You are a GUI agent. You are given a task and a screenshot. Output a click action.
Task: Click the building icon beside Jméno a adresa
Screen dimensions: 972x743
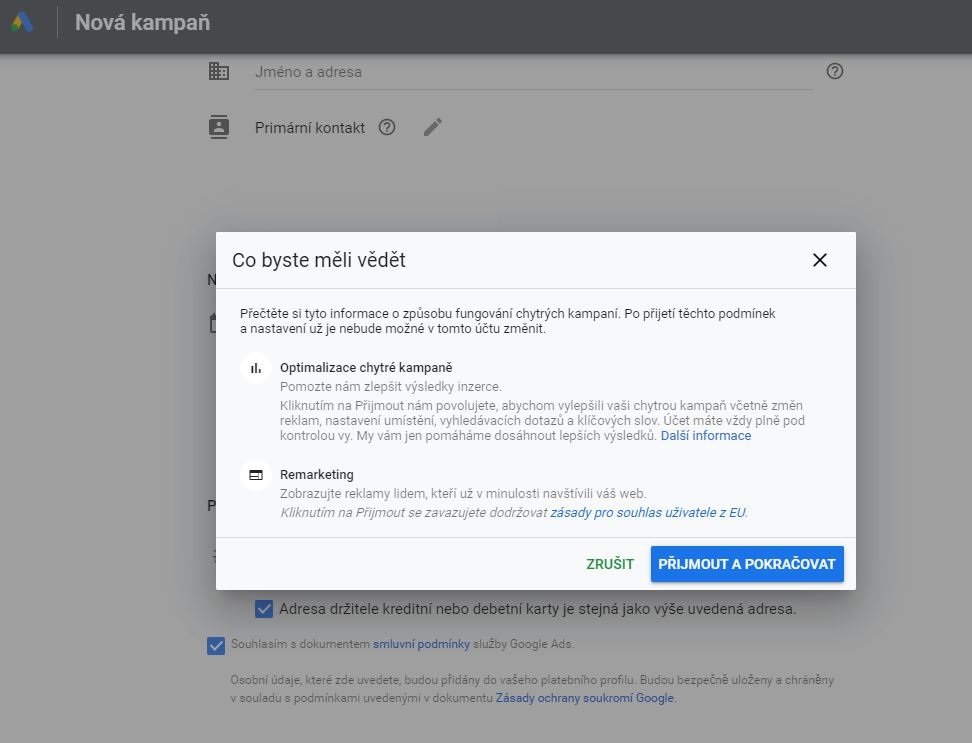pyautogui.click(x=219, y=71)
